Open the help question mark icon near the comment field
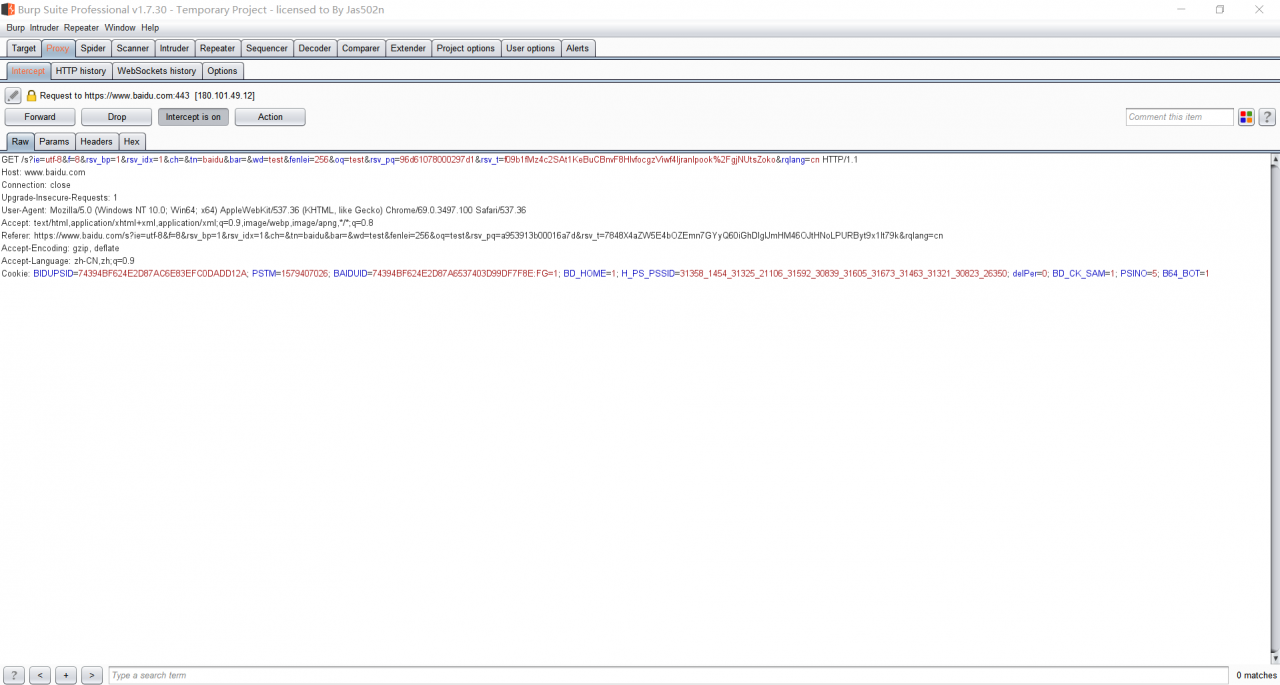The height and width of the screenshot is (685, 1280). coord(1267,117)
